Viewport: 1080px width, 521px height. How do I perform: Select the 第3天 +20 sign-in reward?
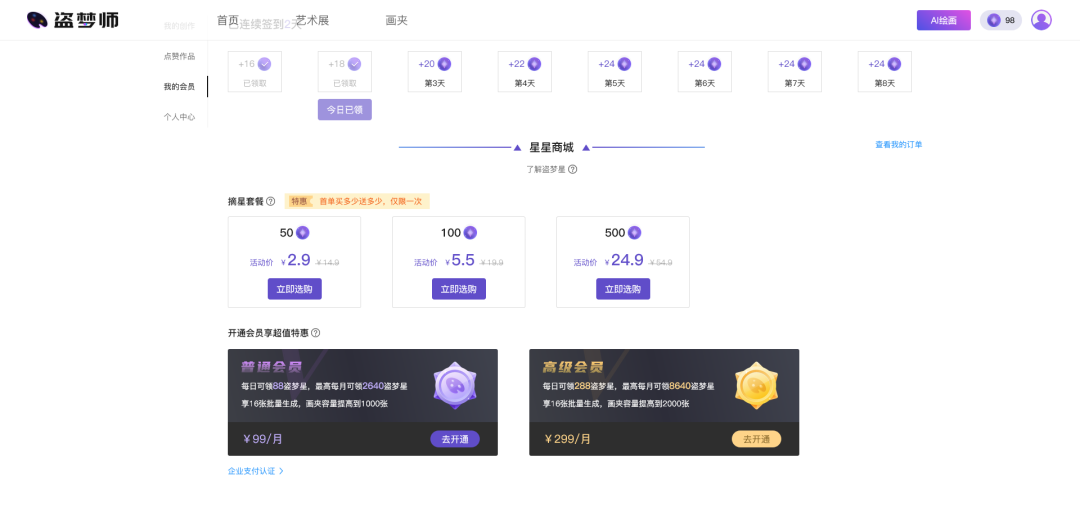(x=435, y=71)
